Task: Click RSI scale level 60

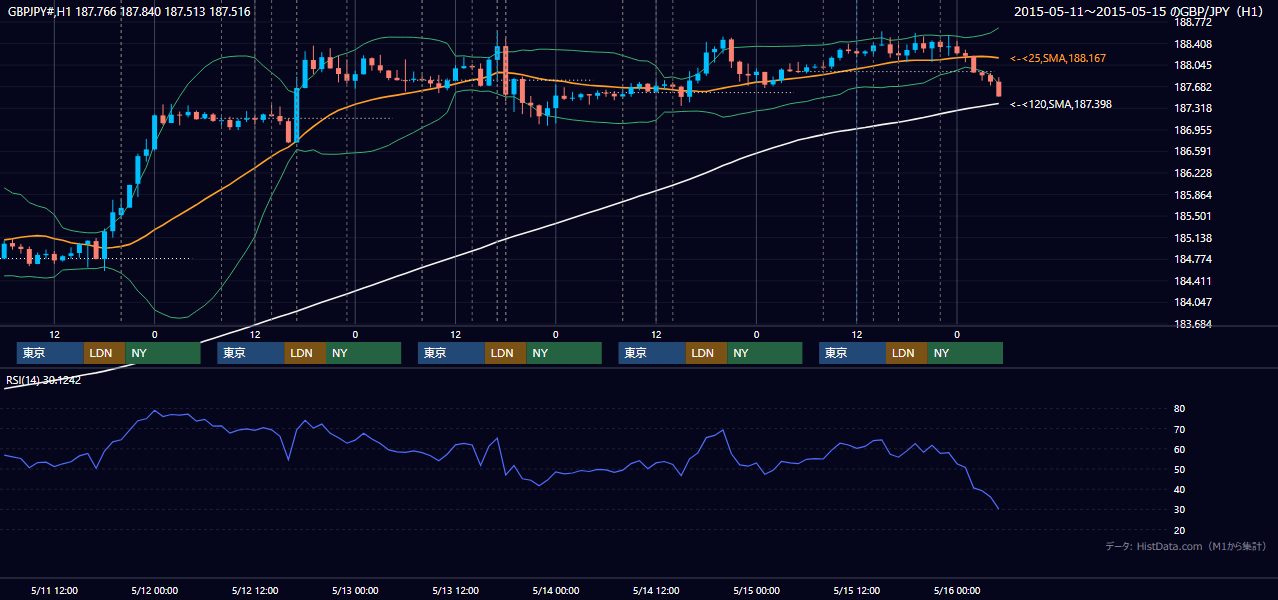Action: pos(1179,449)
